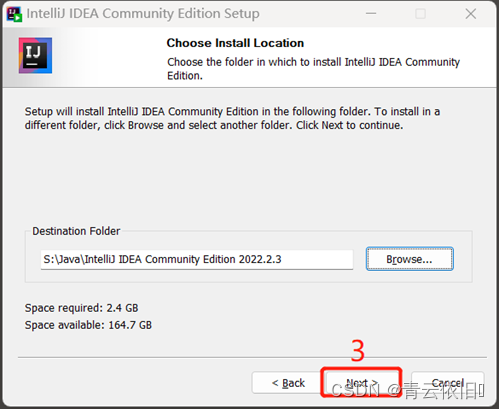Click the 'Setup will install IntelliJ IDEA' instruction text

click(x=232, y=118)
